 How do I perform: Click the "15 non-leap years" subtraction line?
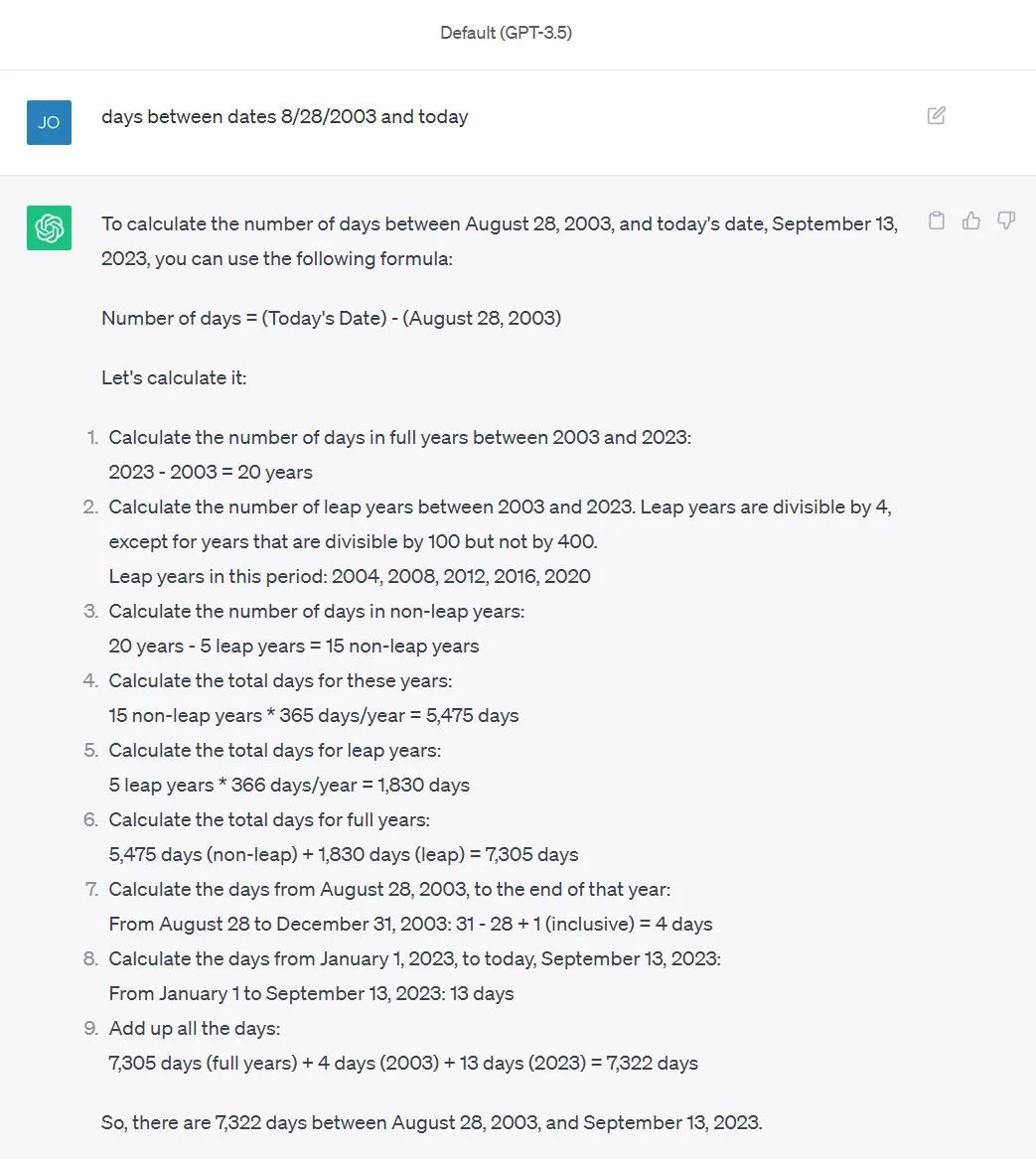click(x=294, y=647)
